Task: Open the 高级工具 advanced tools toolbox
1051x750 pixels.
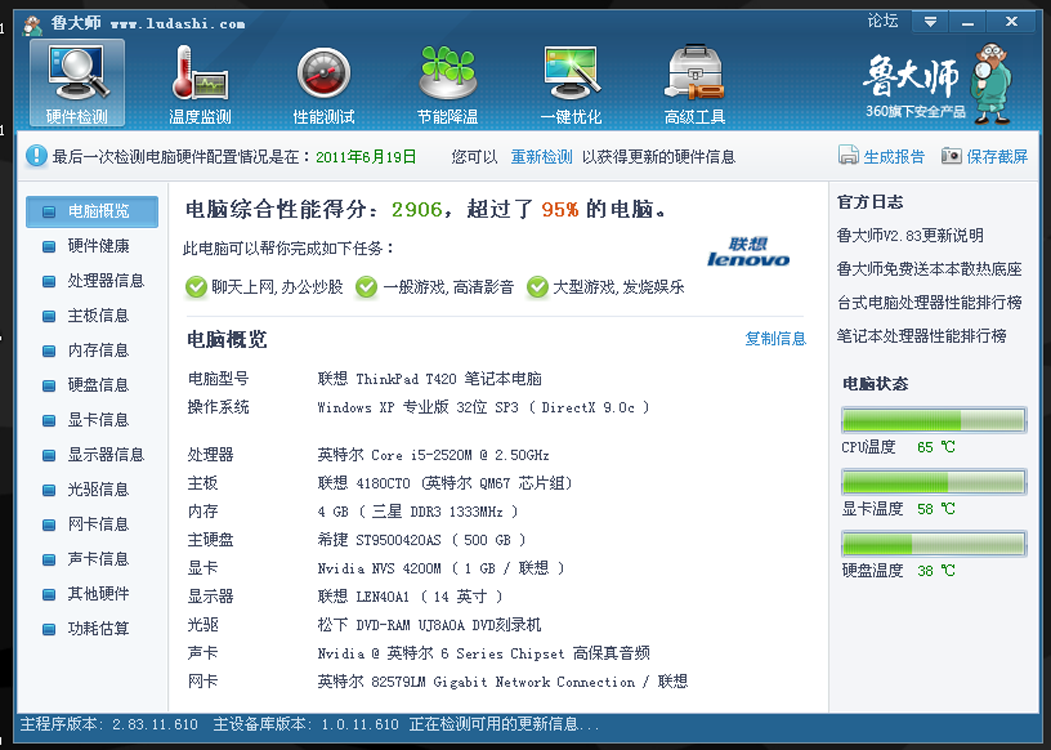Action: pos(694,84)
